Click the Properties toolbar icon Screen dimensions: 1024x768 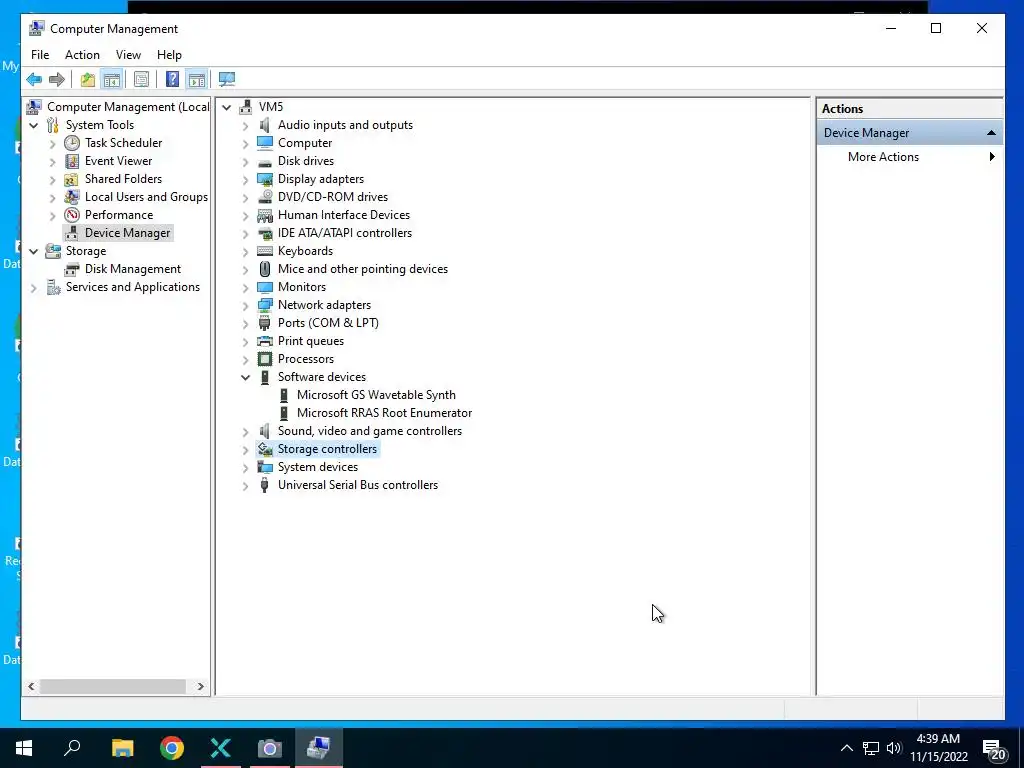coord(141,80)
